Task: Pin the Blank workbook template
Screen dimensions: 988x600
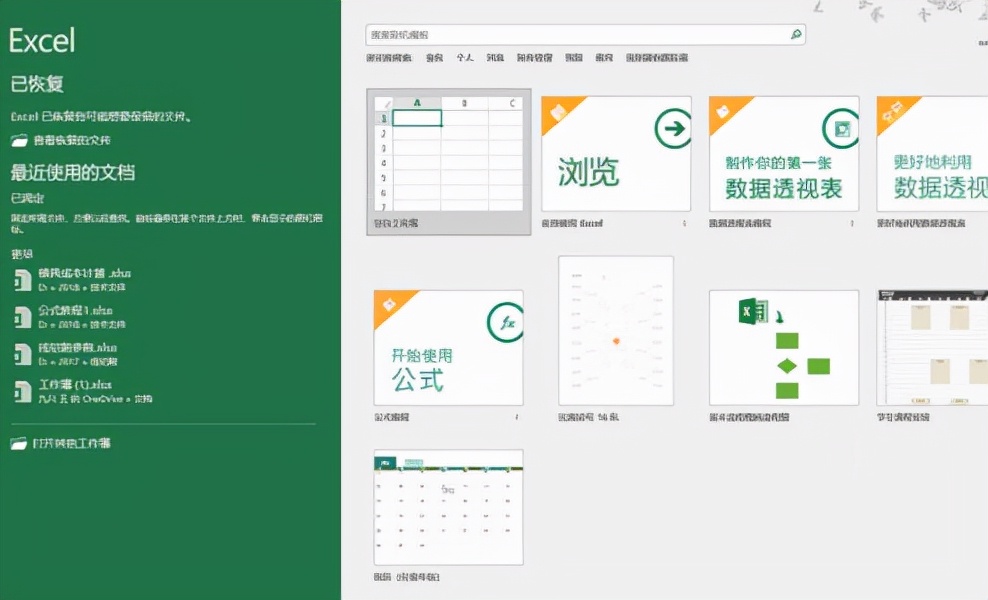Action: pos(518,222)
